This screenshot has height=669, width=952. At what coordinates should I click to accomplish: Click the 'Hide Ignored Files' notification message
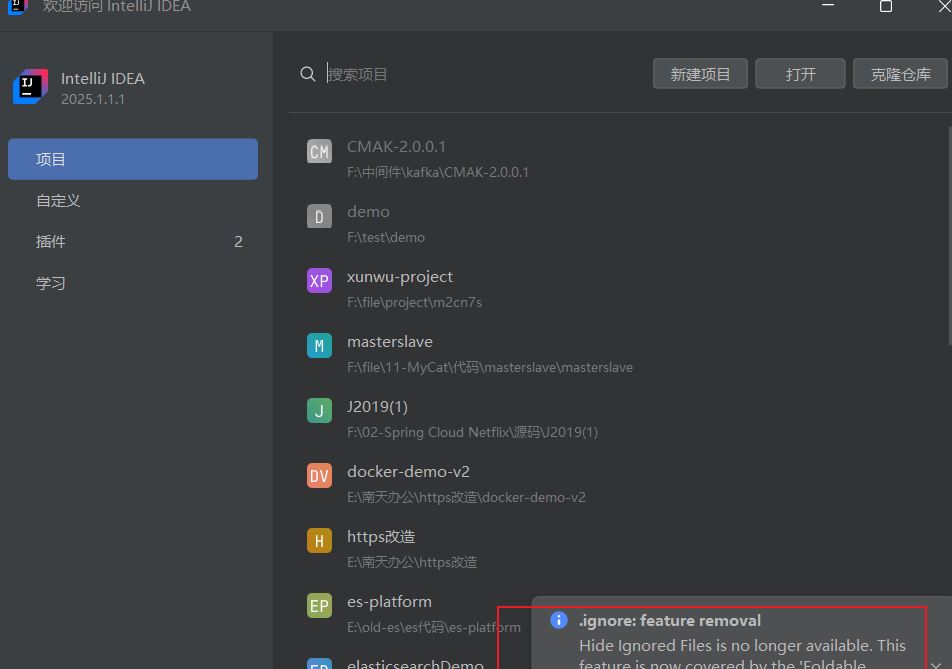click(x=742, y=654)
